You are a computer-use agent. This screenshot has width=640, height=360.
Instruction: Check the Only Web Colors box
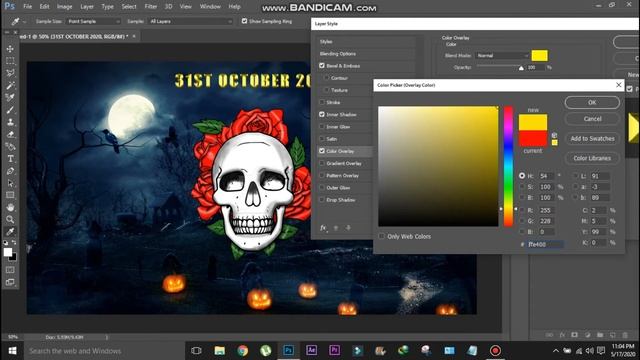[382, 236]
